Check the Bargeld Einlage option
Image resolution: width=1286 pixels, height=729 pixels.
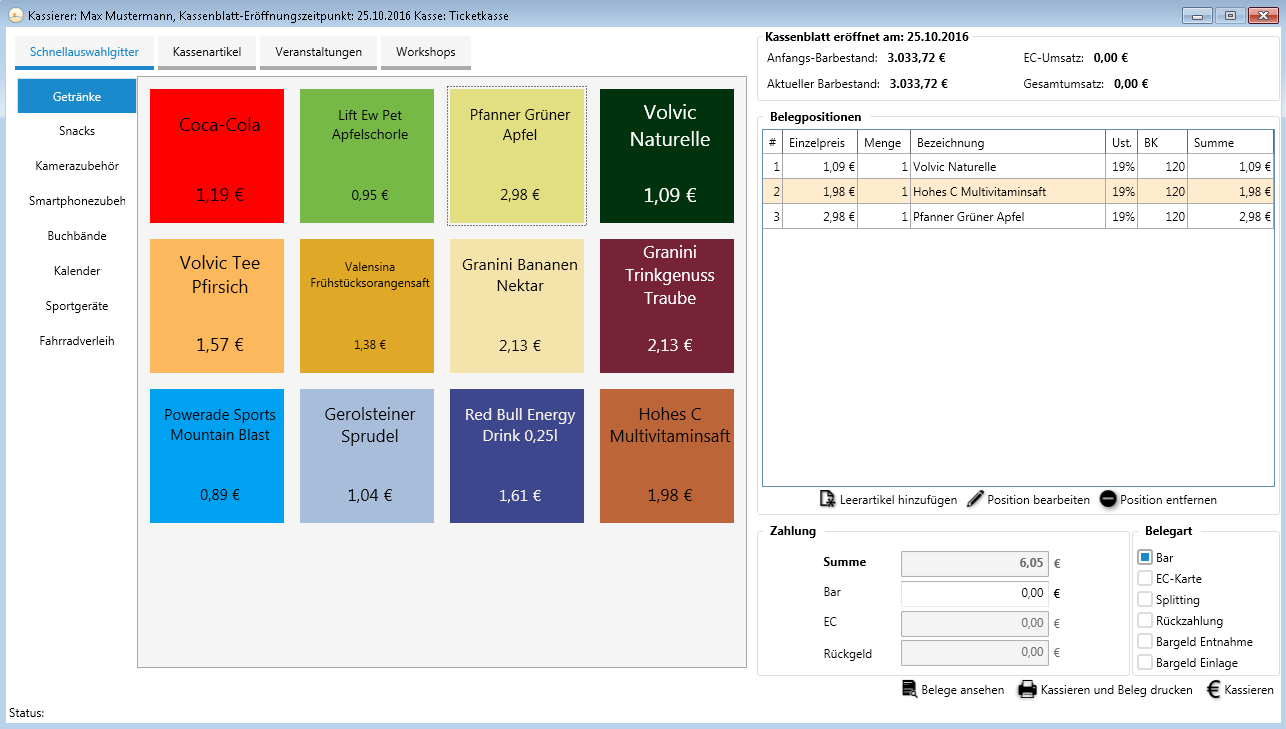tap(1145, 662)
